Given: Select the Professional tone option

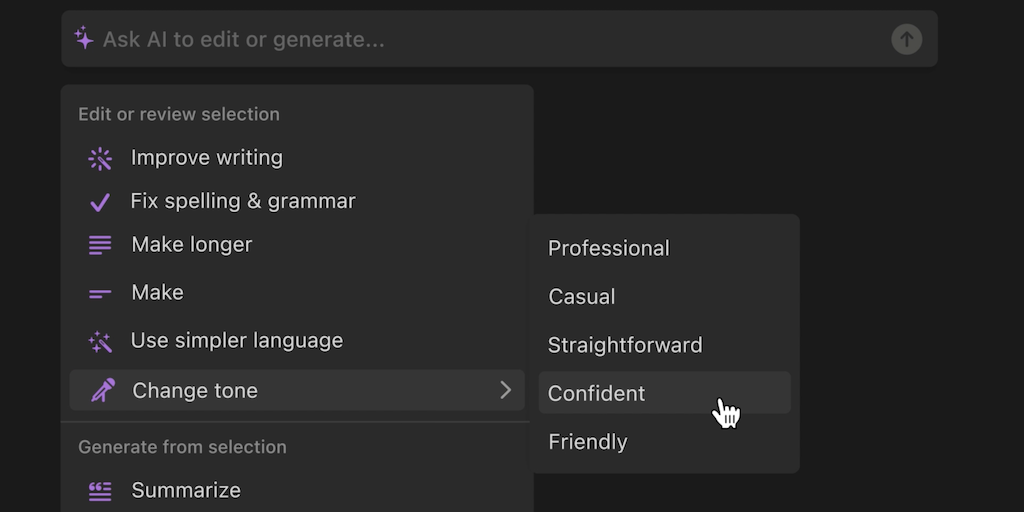Looking at the screenshot, I should pyautogui.click(x=608, y=248).
